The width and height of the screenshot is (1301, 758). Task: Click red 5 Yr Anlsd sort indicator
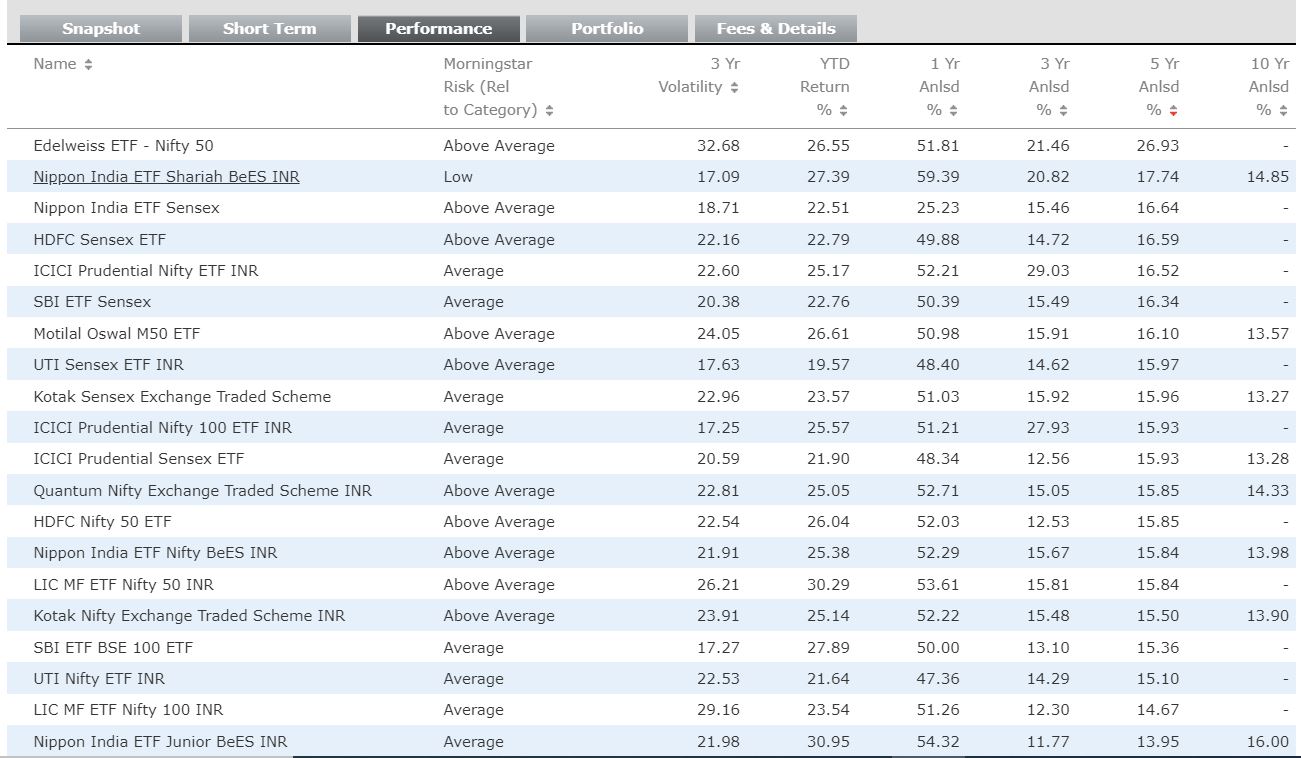1173,111
